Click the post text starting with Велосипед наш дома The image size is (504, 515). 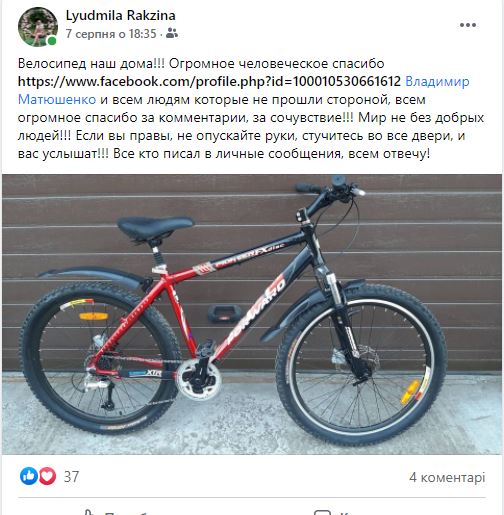[251, 108]
